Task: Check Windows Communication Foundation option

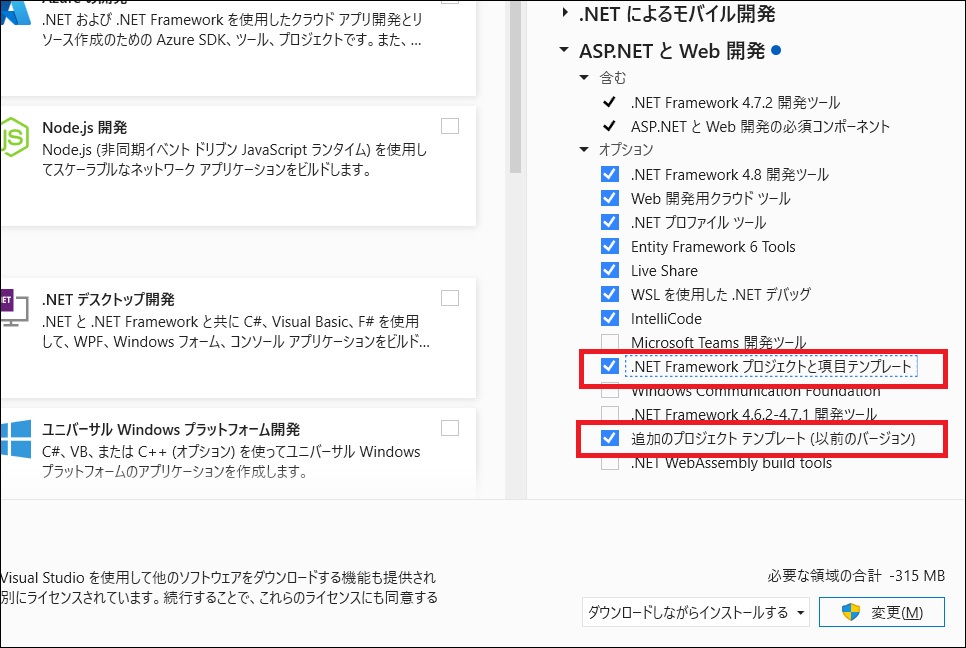Action: [x=610, y=391]
